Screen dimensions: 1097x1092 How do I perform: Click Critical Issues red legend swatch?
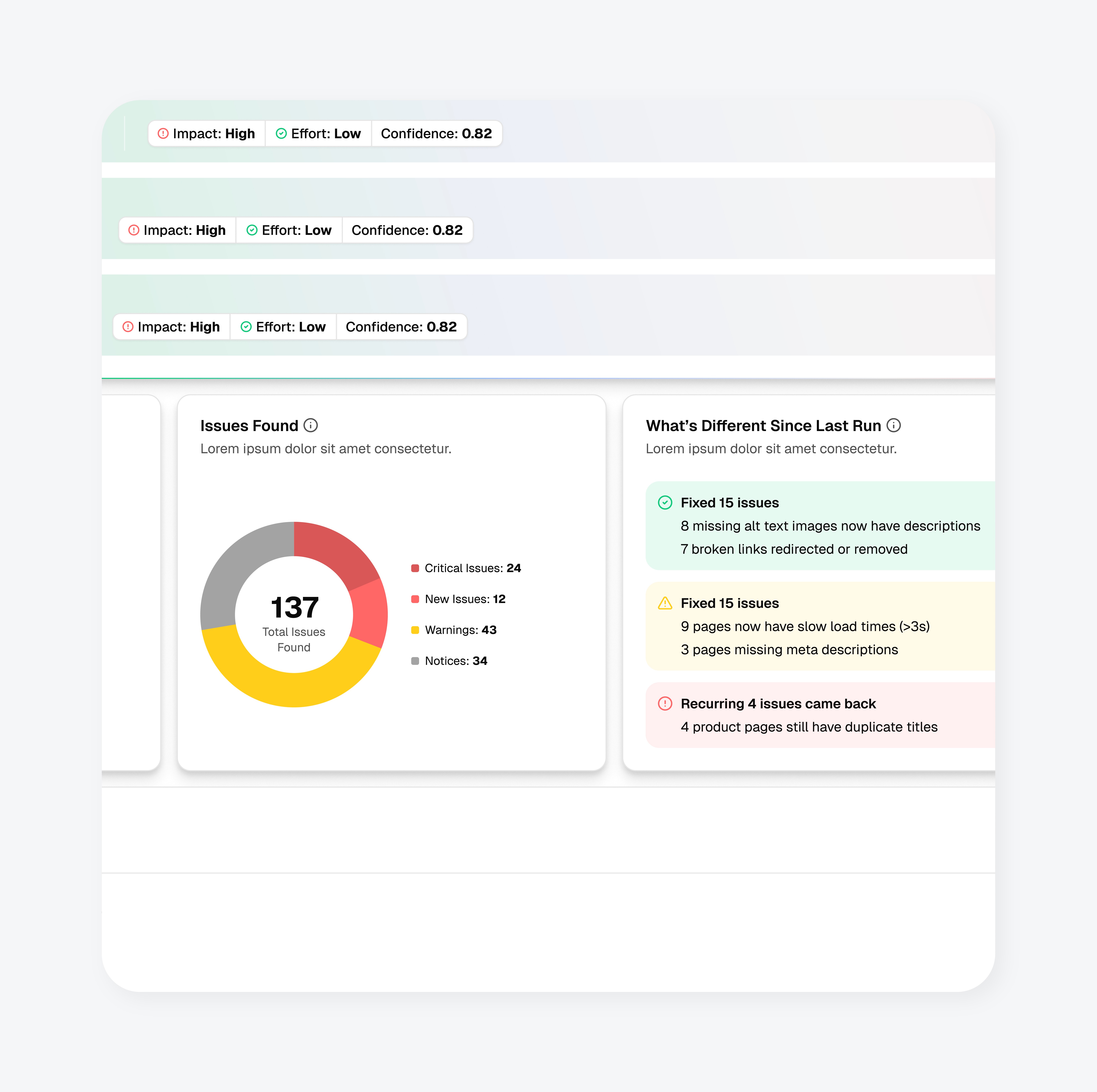tap(415, 568)
